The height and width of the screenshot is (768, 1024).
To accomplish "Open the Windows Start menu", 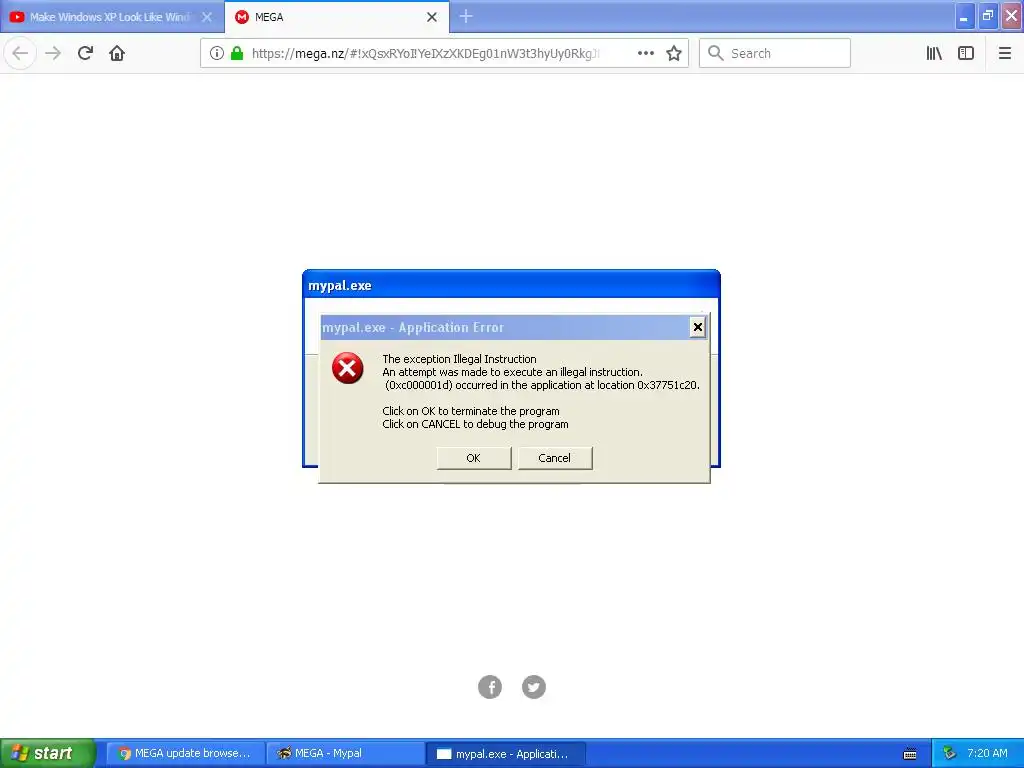I will [x=48, y=753].
